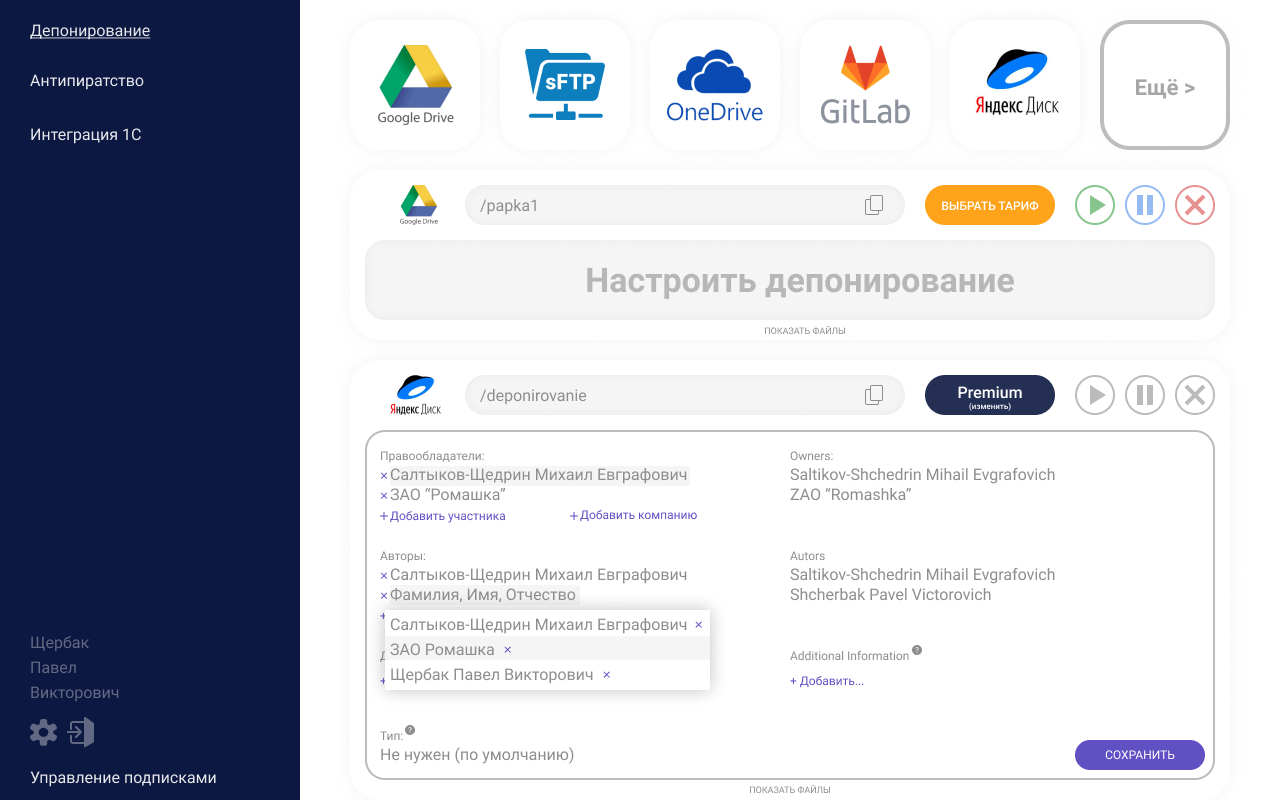
Task: Pick ЗАО Ромашка in suggestions list
Action: tap(442, 649)
